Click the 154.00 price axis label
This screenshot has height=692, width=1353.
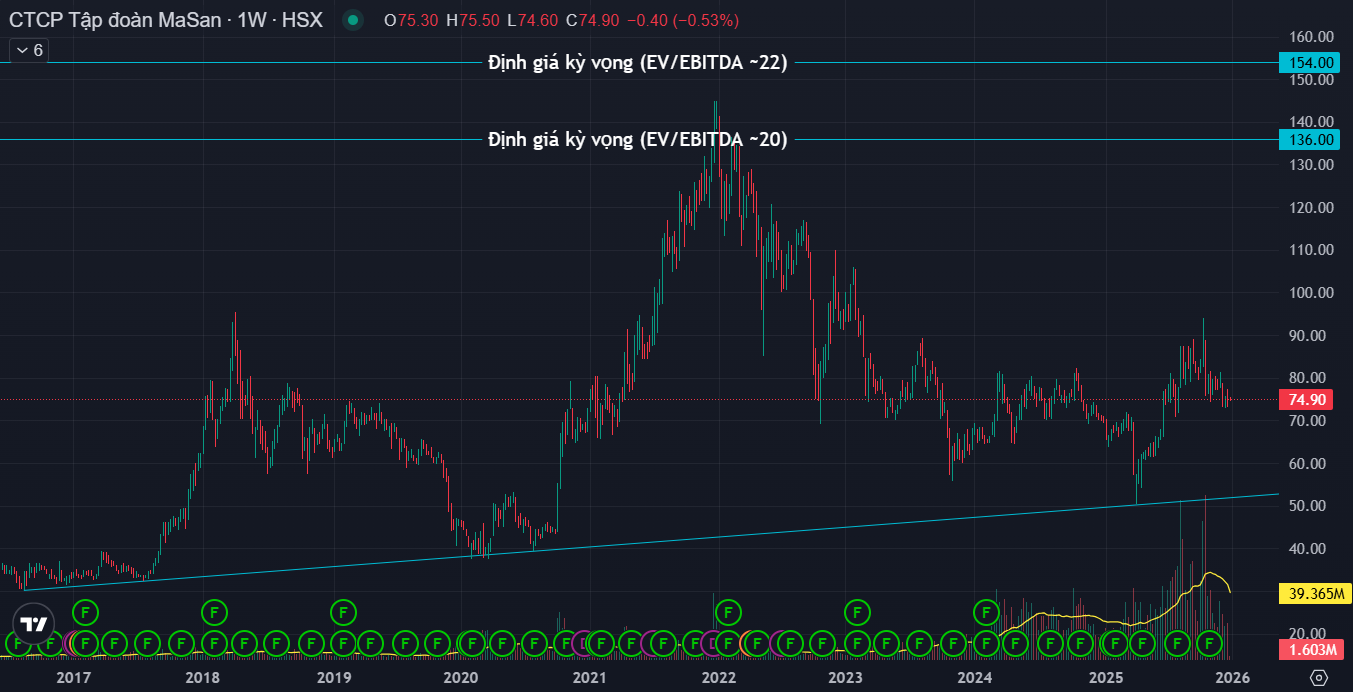point(1309,62)
